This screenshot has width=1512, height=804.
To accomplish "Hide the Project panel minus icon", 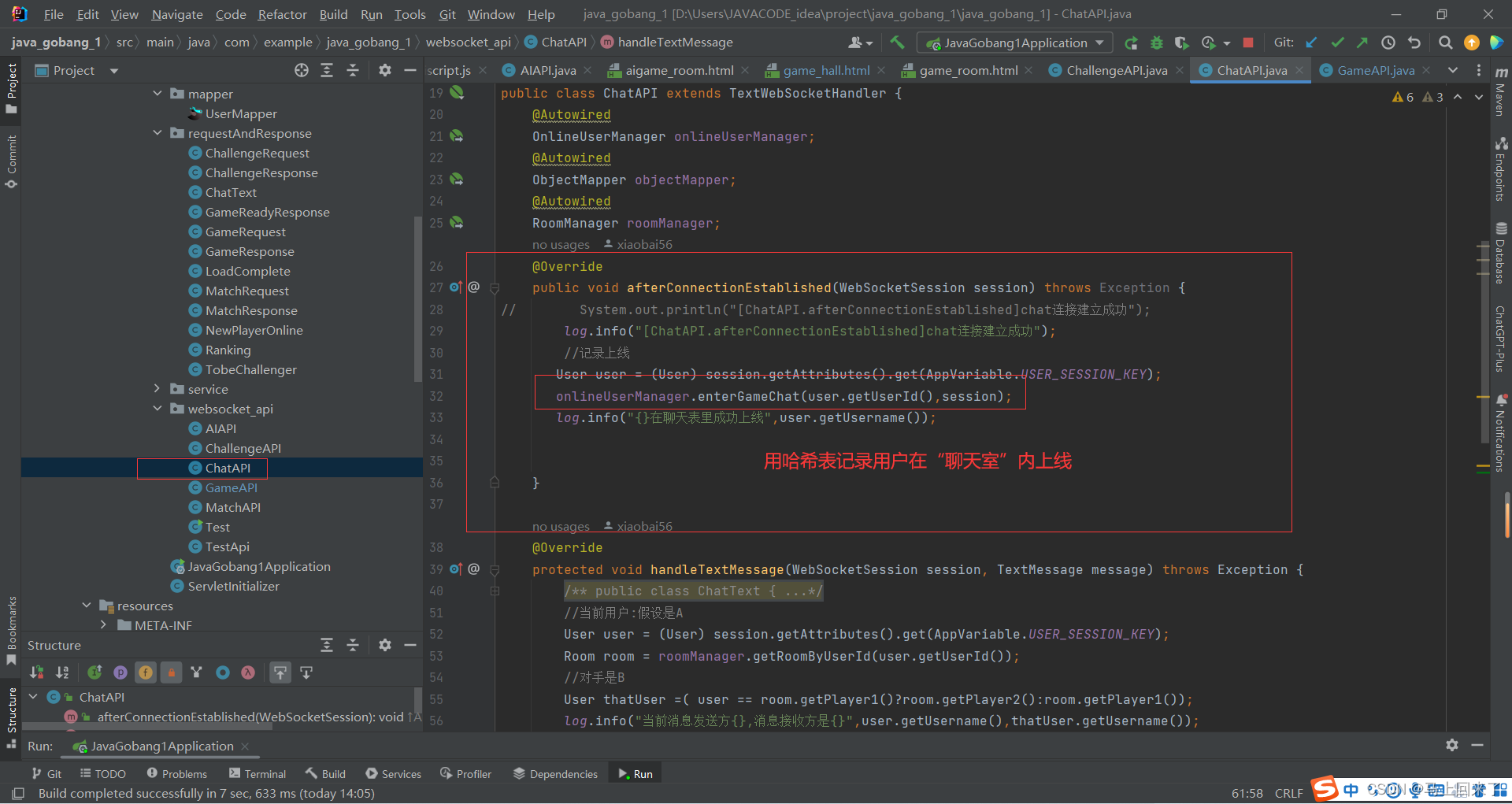I will pyautogui.click(x=409, y=71).
